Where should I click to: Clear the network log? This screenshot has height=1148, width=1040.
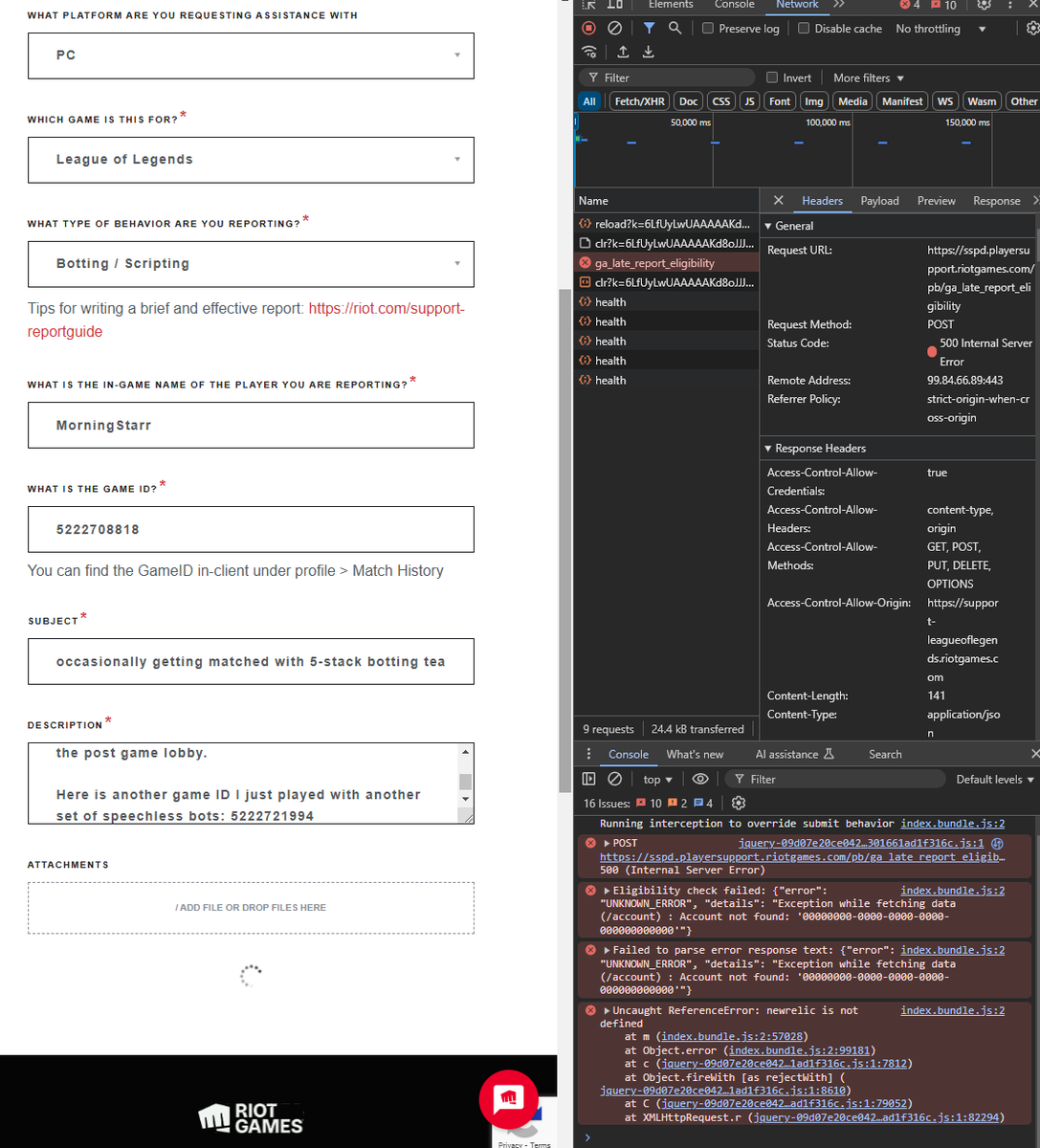point(615,29)
